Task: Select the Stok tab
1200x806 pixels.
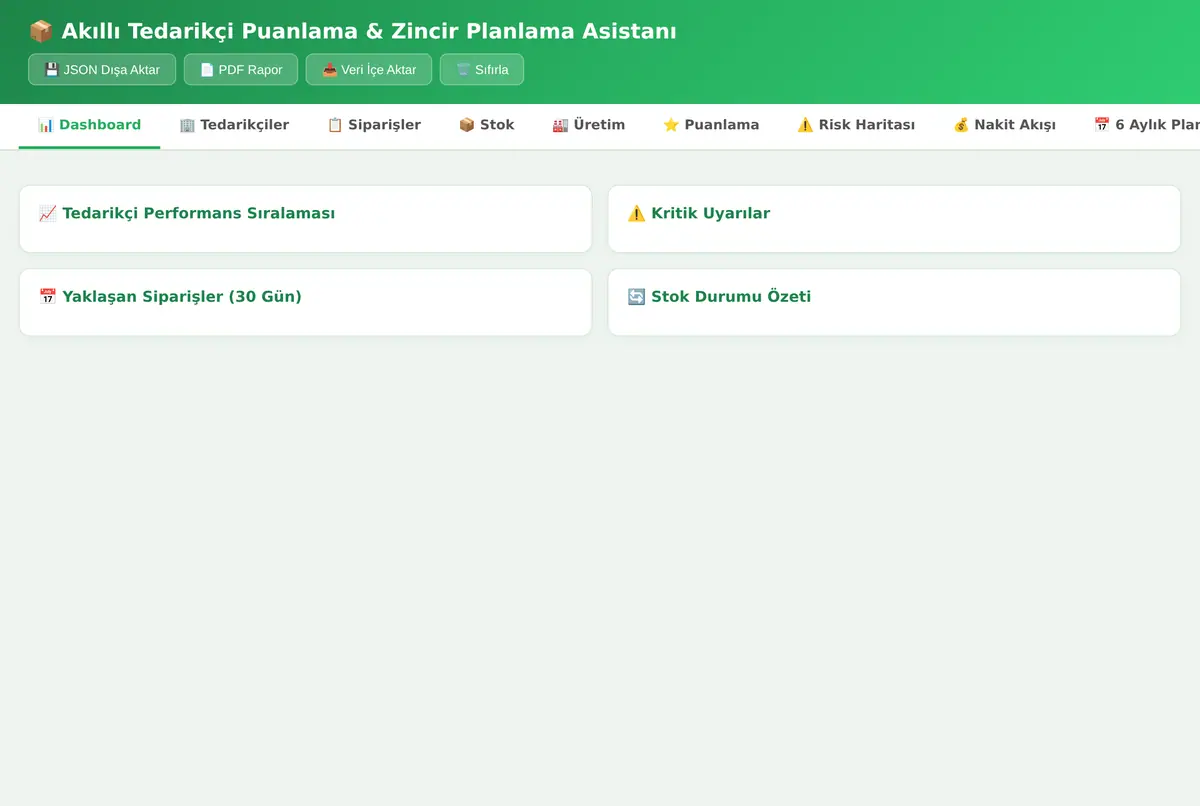Action: click(486, 125)
